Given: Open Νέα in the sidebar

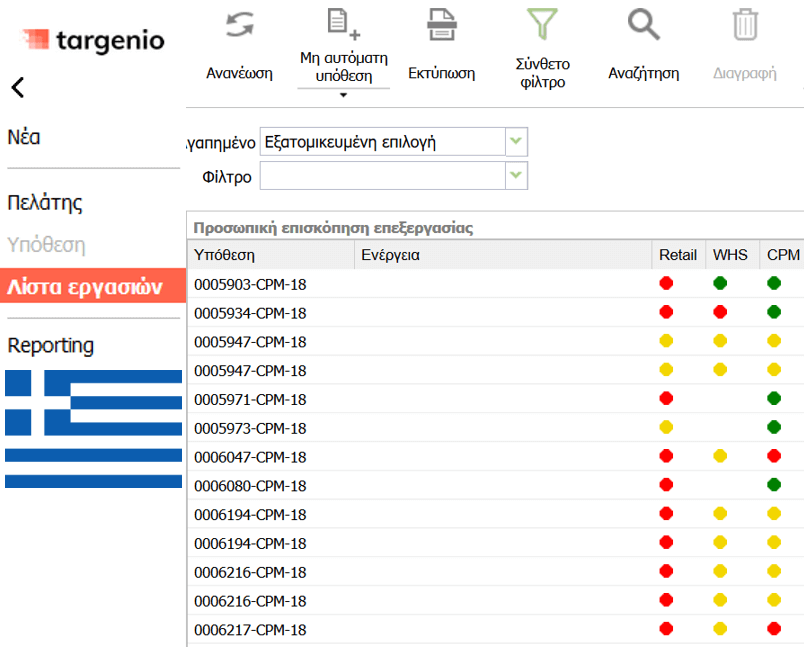Looking at the screenshot, I should coord(24,138).
